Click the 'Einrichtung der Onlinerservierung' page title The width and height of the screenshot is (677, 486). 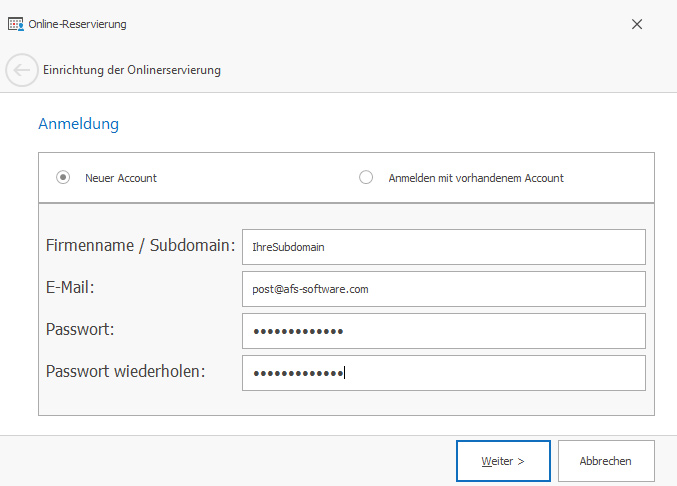point(132,70)
